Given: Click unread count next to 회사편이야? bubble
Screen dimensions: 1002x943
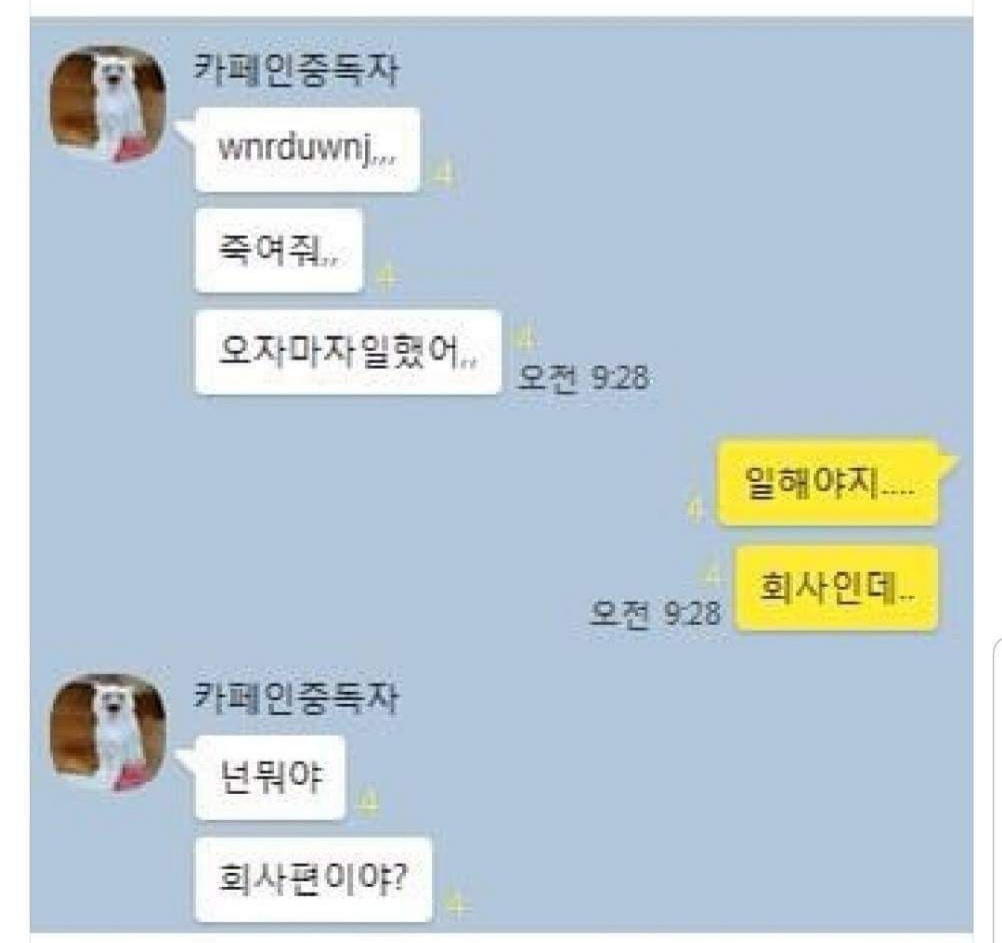Looking at the screenshot, I should [457, 905].
